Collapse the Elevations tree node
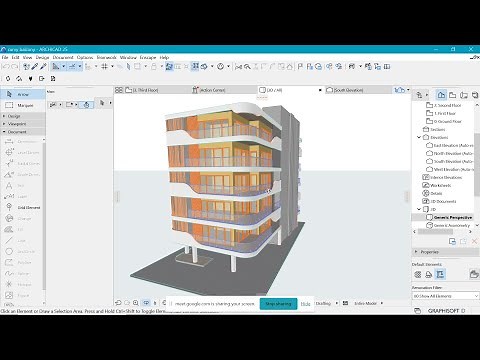 coord(419,137)
